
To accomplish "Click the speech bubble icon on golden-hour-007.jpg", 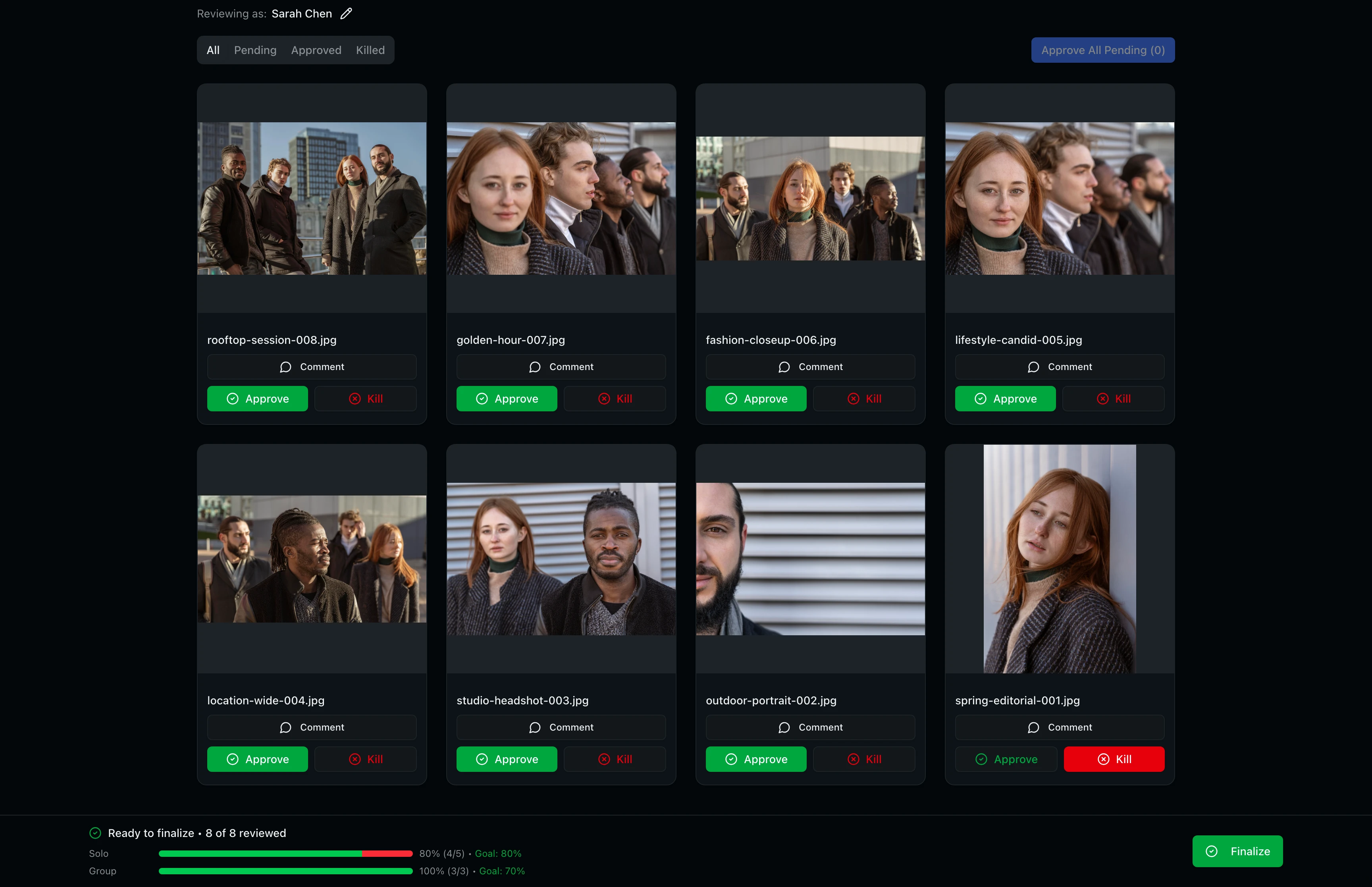I will (535, 367).
